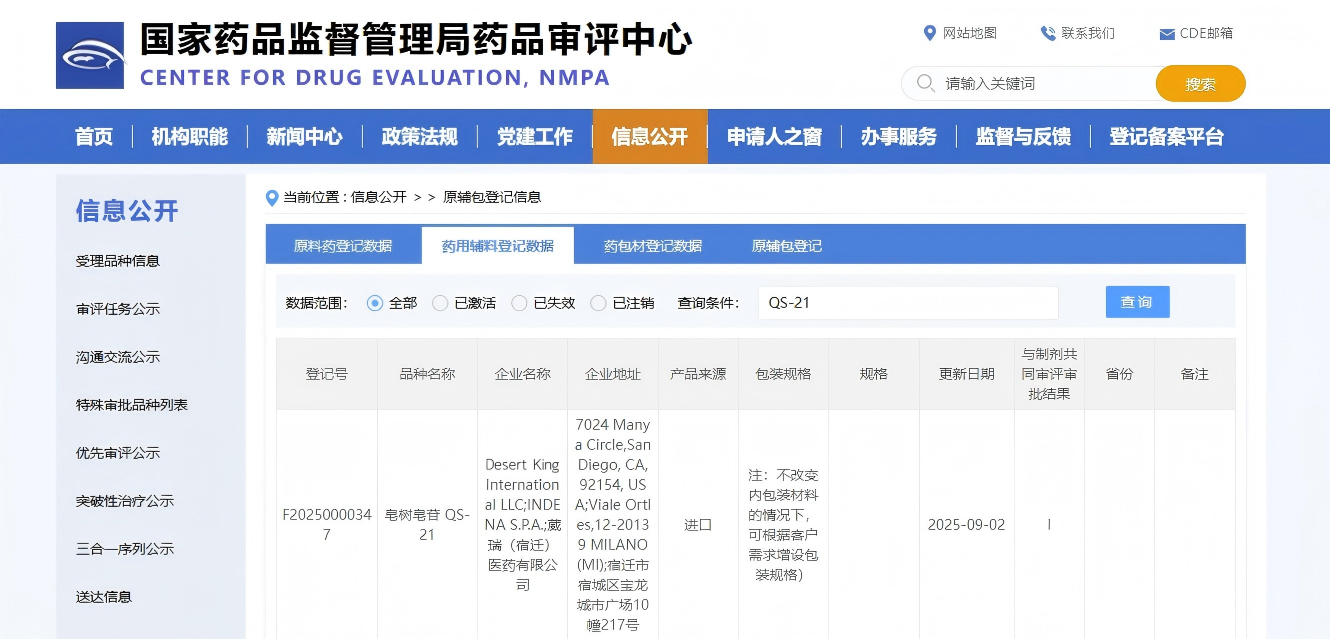1330x639 pixels.
Task: Click the 2025-09-02 update date cell
Action: point(967,525)
